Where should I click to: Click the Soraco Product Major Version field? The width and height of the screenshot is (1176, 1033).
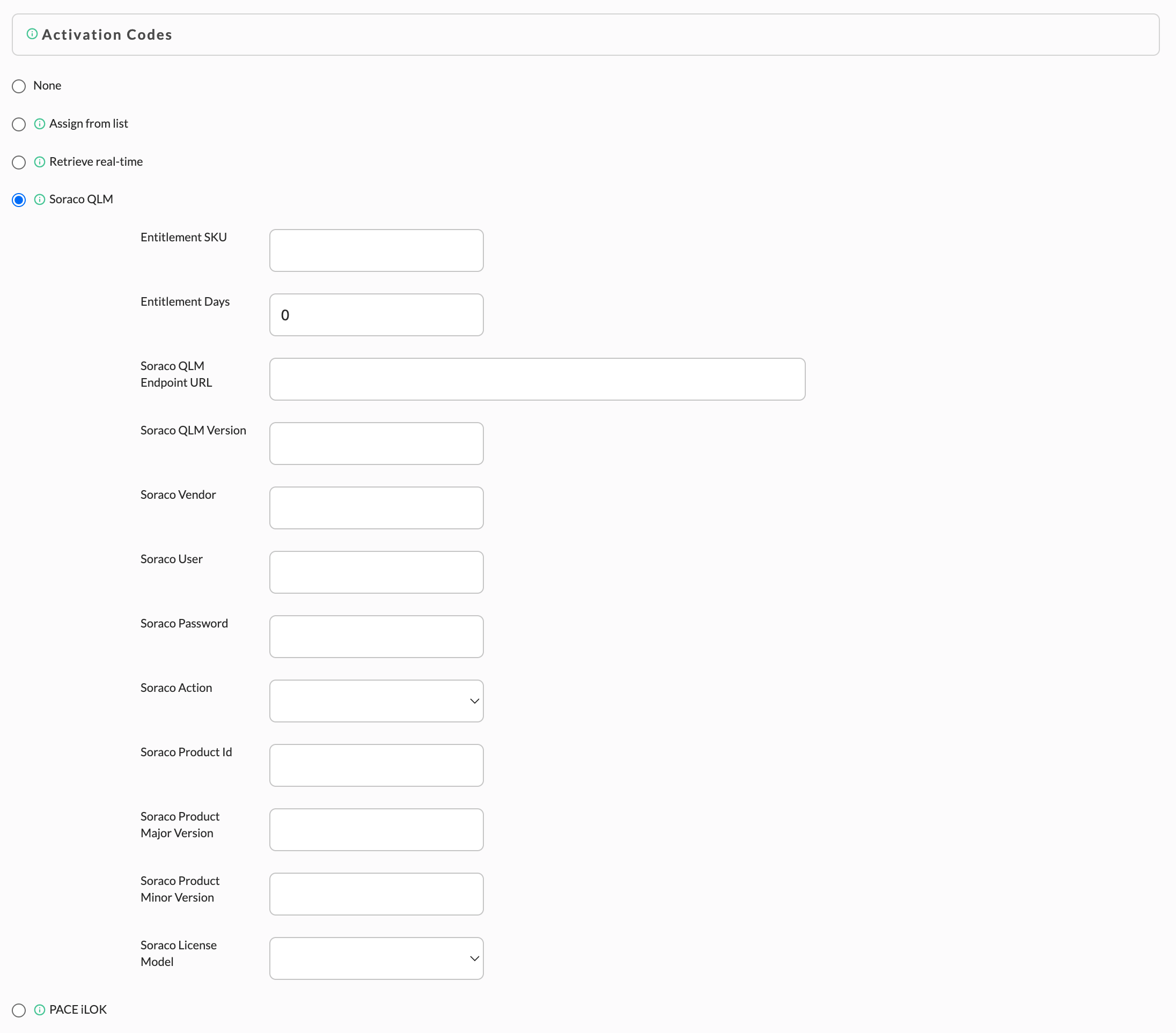tap(376, 829)
